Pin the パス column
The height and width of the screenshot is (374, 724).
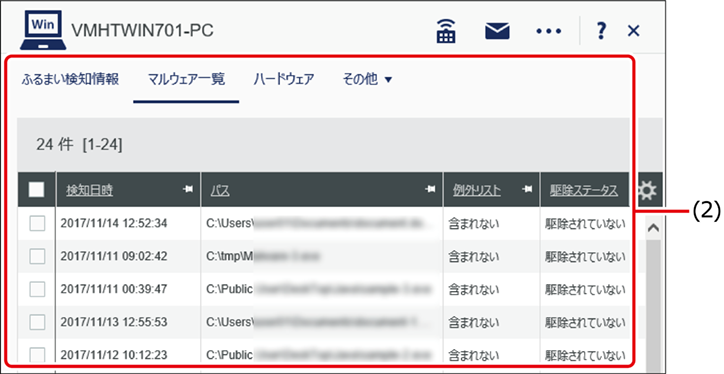pos(430,189)
